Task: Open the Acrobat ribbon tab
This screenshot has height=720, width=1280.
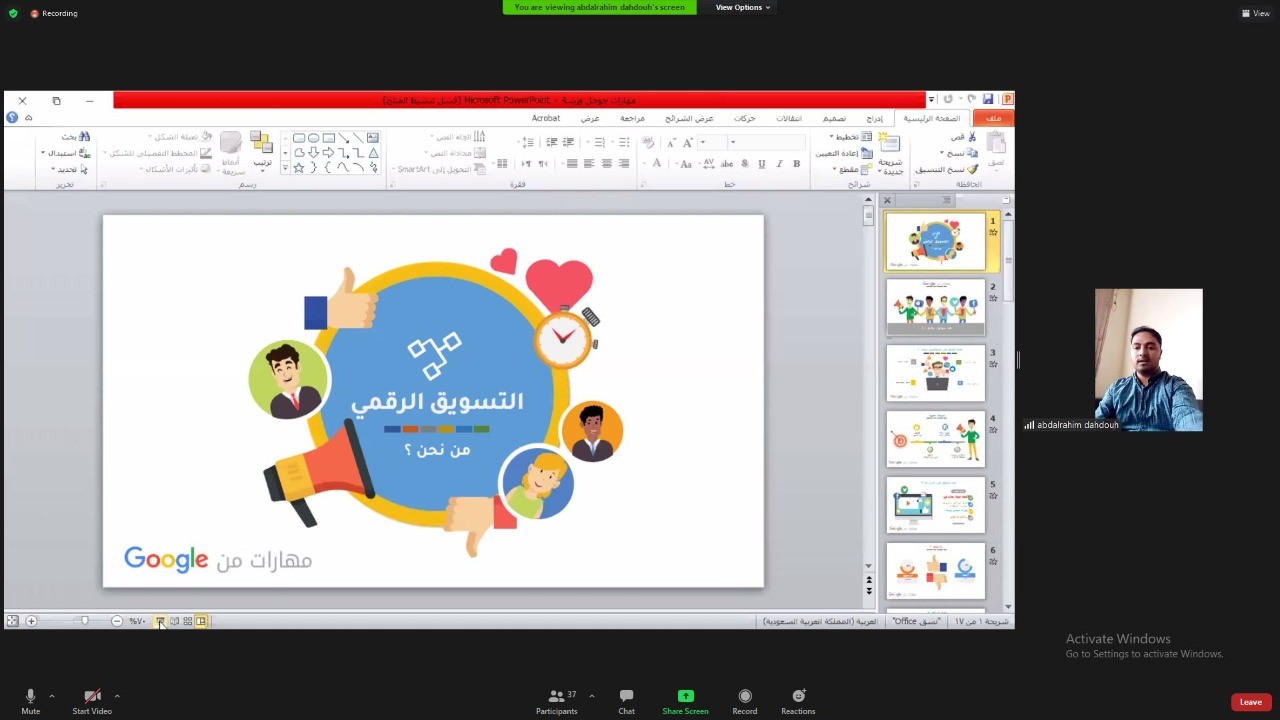Action: point(546,118)
